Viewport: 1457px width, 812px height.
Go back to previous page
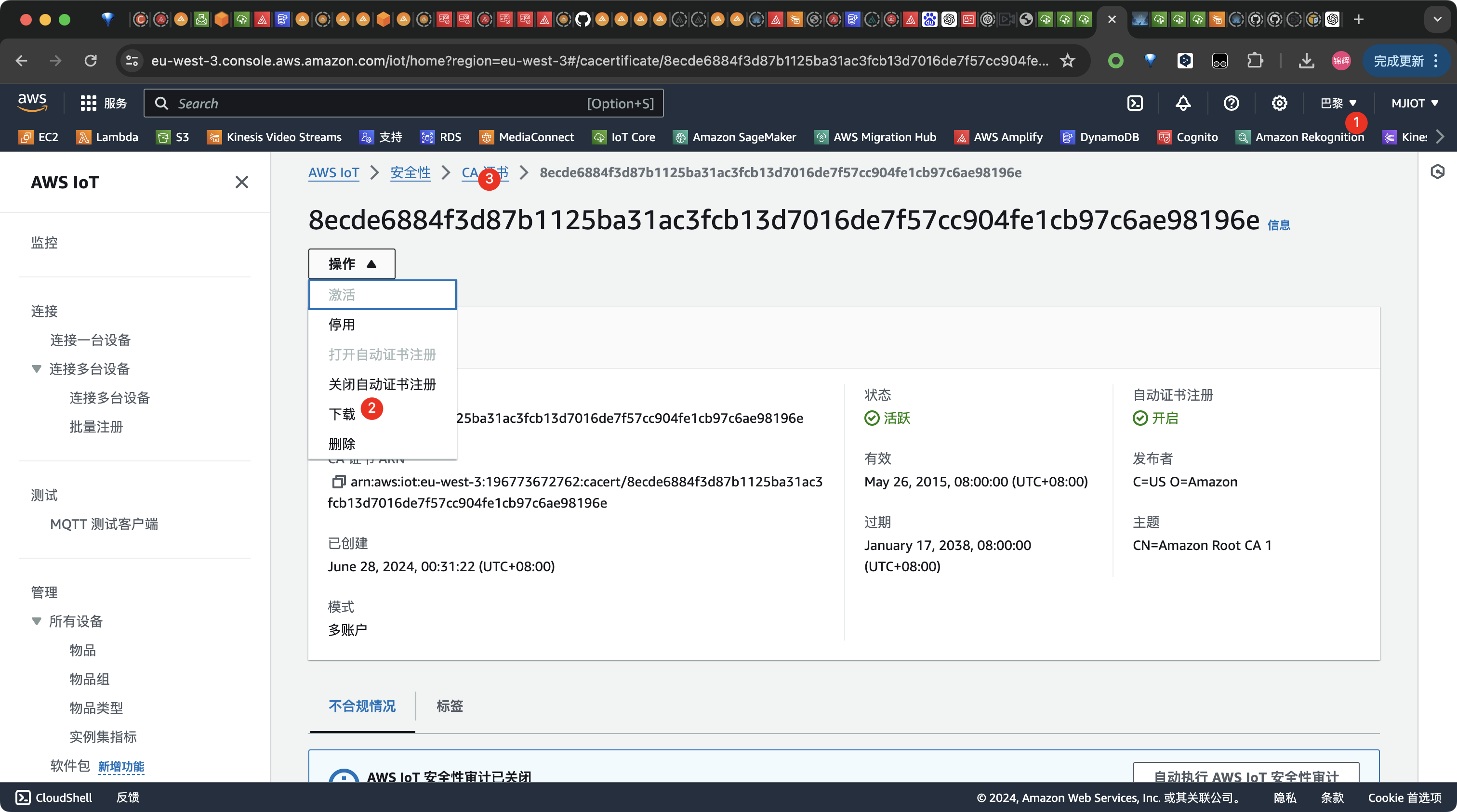pyautogui.click(x=22, y=61)
